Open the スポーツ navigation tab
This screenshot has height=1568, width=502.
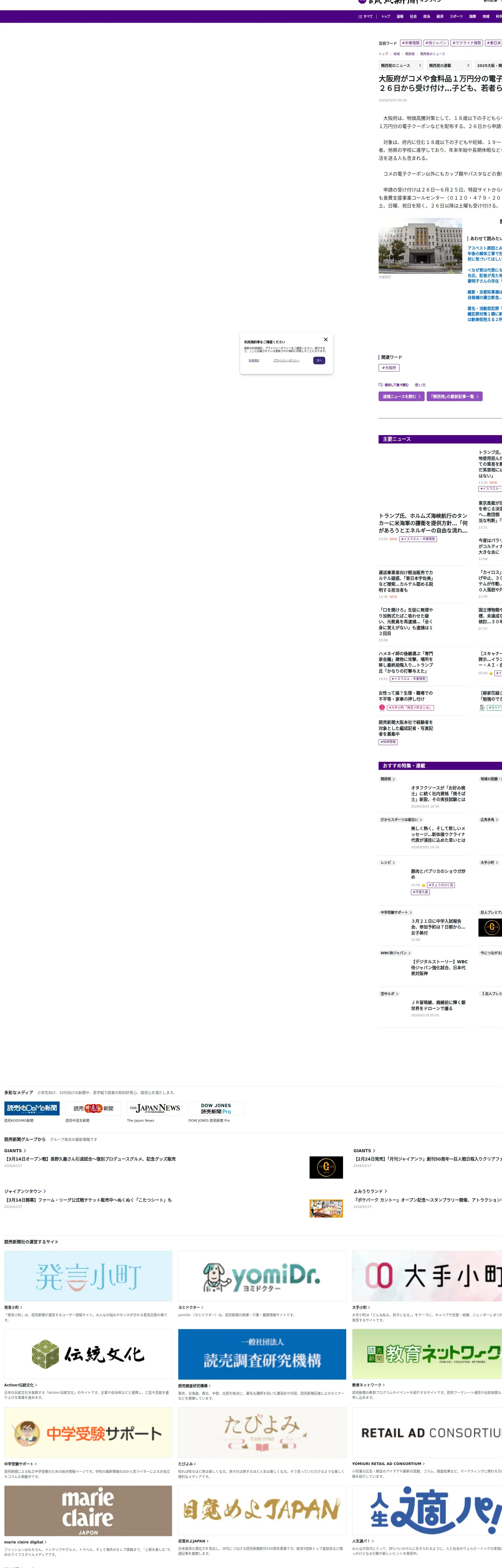pyautogui.click(x=456, y=16)
